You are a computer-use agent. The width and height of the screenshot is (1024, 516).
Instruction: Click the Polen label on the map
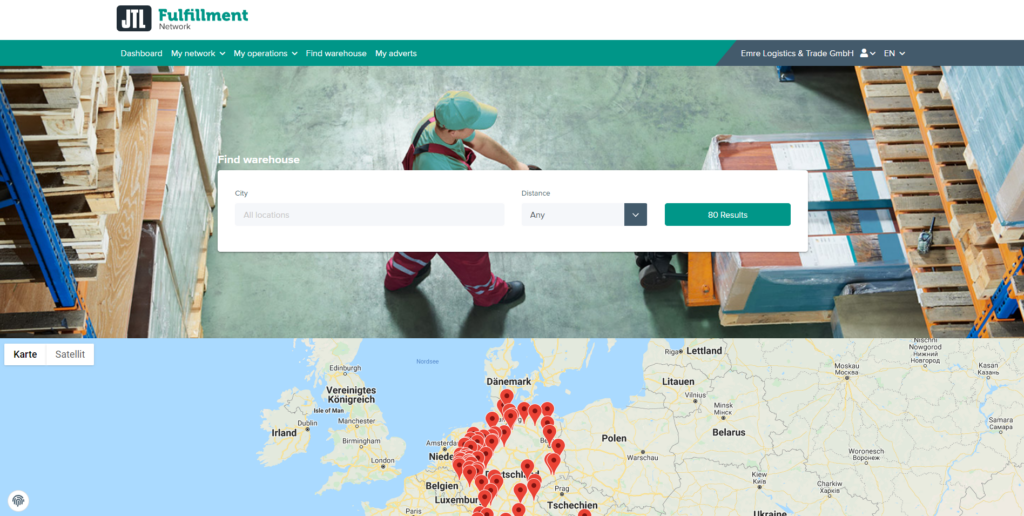pyautogui.click(x=614, y=438)
